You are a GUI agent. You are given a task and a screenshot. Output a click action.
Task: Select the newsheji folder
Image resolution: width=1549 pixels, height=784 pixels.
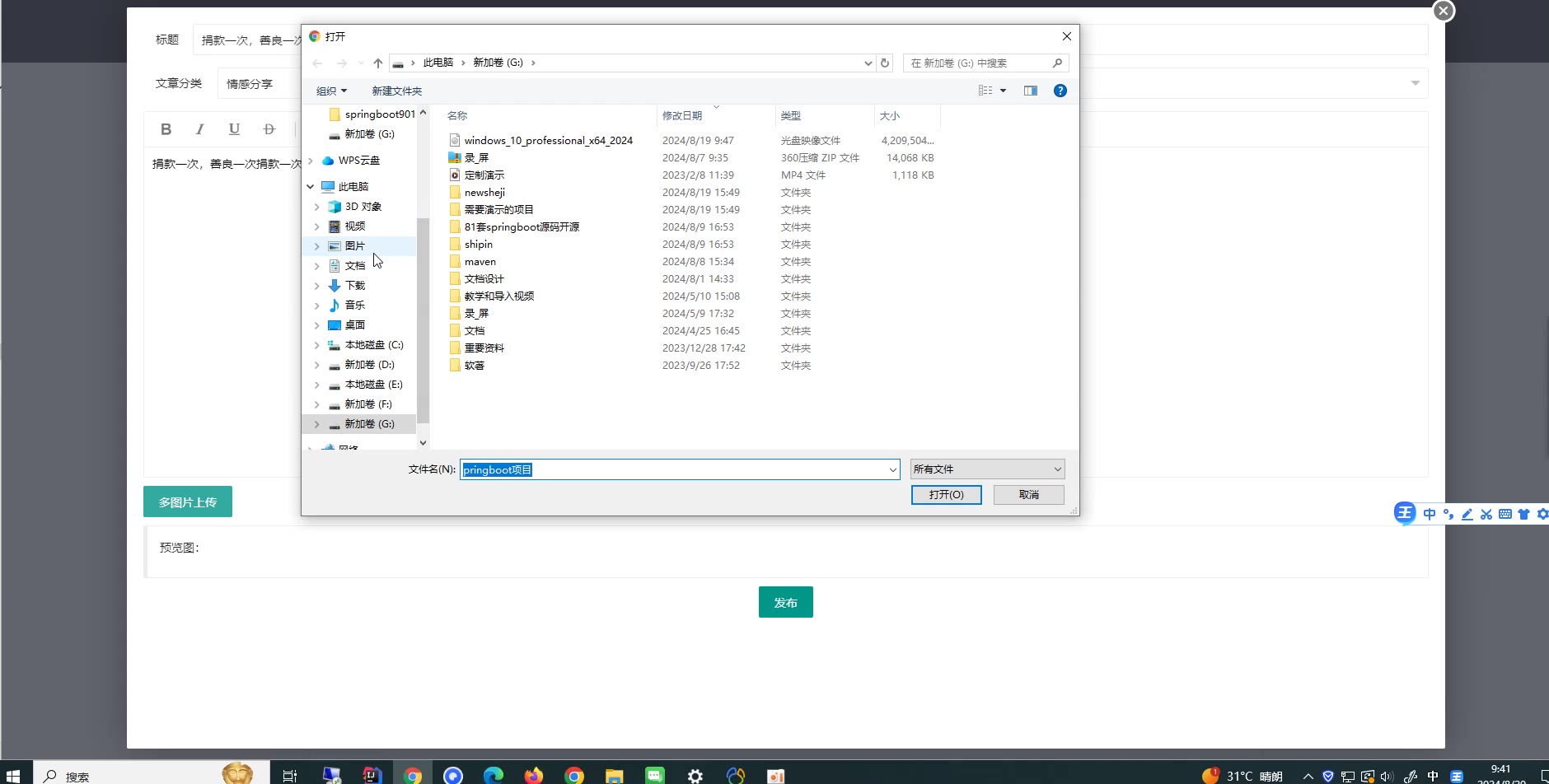pos(484,193)
